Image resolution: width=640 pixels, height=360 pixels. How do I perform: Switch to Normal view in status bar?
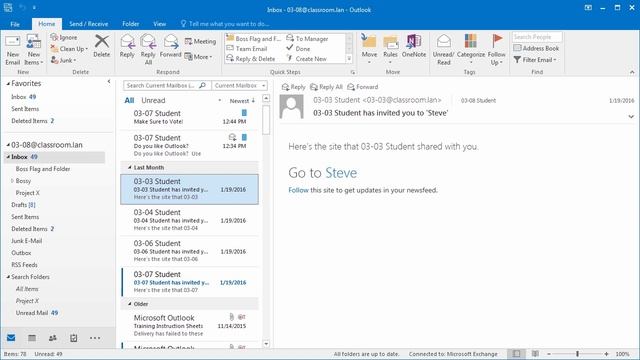[516, 354]
